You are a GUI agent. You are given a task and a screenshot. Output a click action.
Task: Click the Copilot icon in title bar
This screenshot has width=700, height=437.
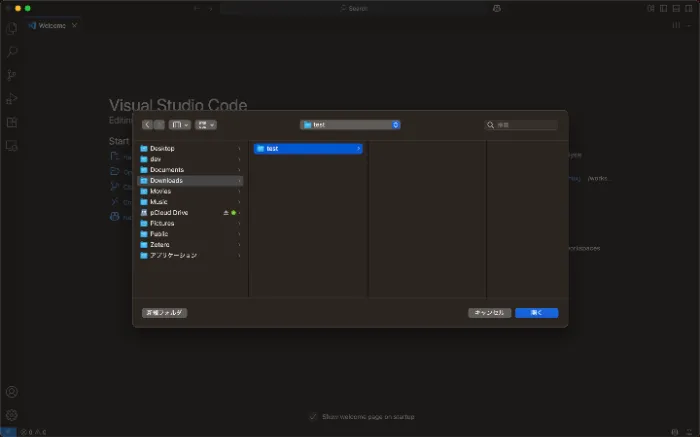496,8
